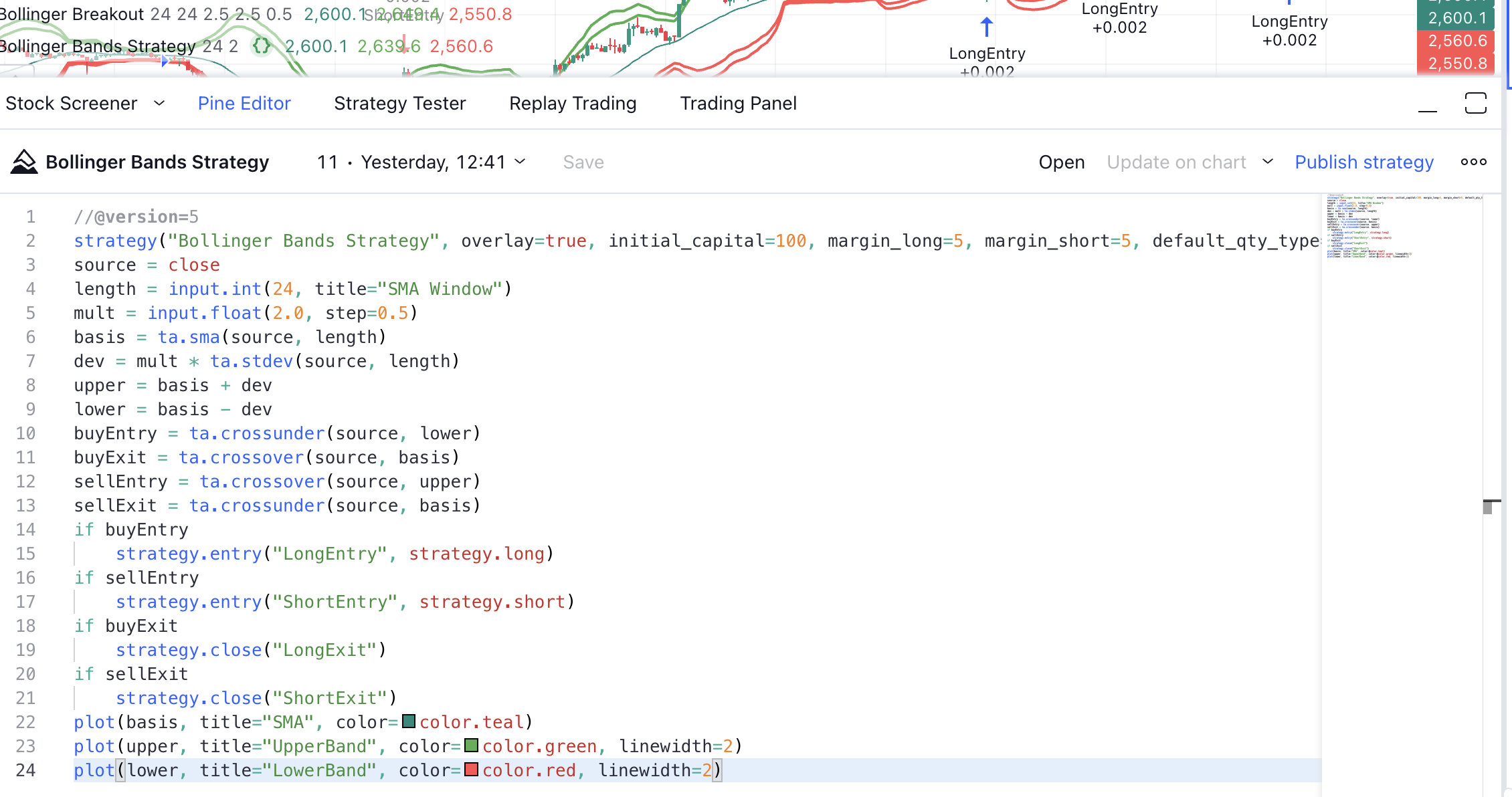Open the Replay Trading tab
The height and width of the screenshot is (797, 1512).
[x=573, y=104]
